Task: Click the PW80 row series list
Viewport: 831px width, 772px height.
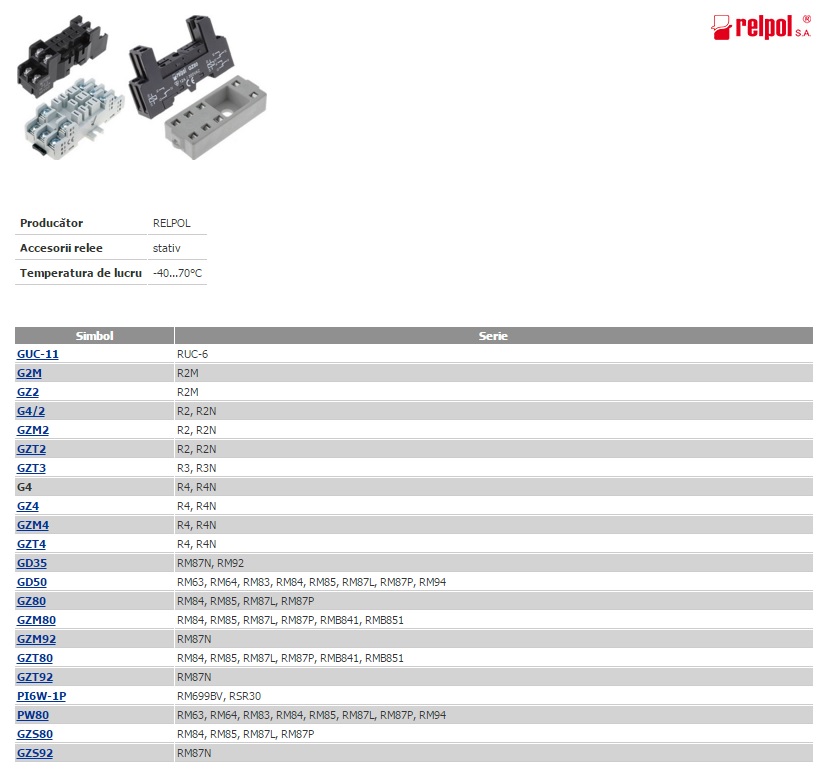Action: [x=312, y=715]
